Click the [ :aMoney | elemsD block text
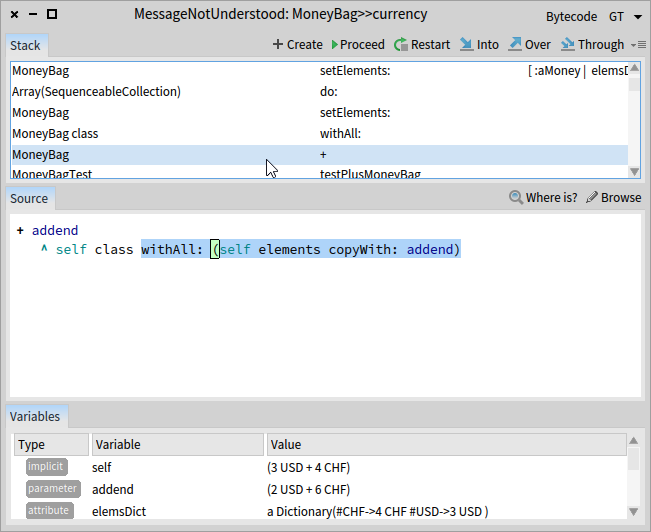651x532 pixels. [577, 71]
